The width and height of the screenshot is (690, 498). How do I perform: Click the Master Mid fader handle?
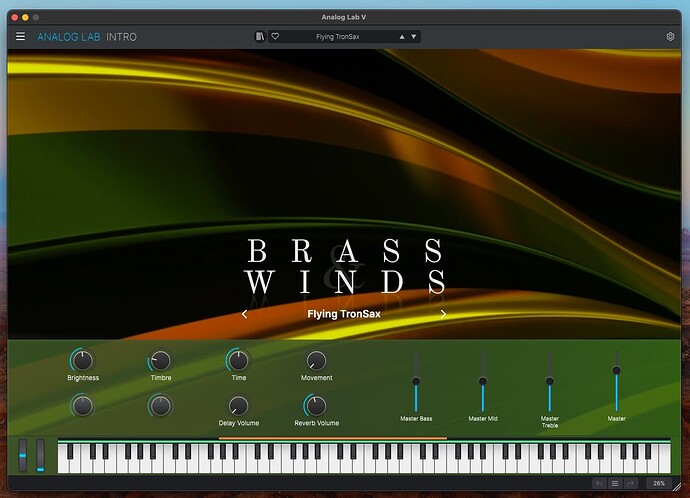click(x=483, y=381)
